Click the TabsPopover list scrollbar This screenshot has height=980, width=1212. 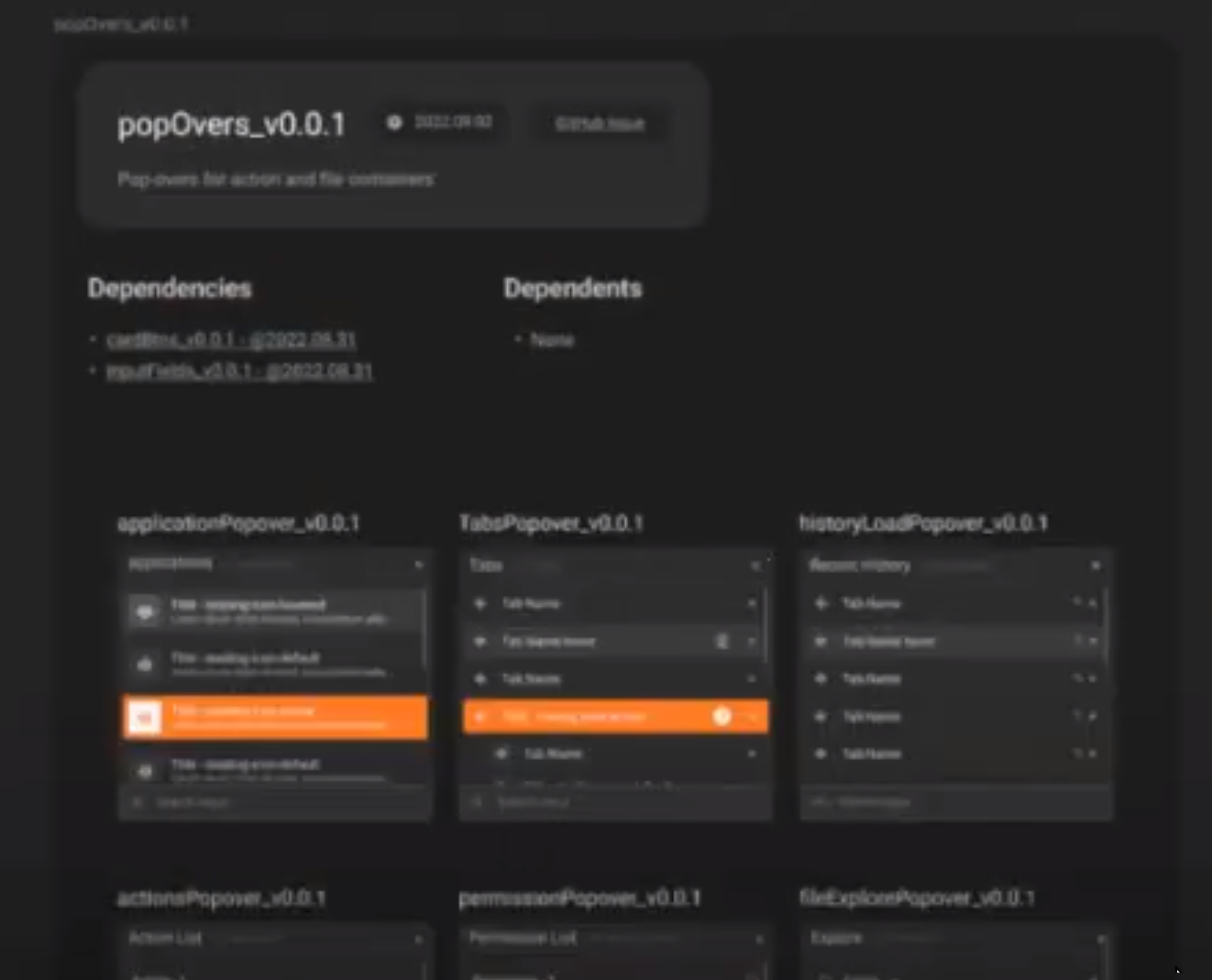766,624
